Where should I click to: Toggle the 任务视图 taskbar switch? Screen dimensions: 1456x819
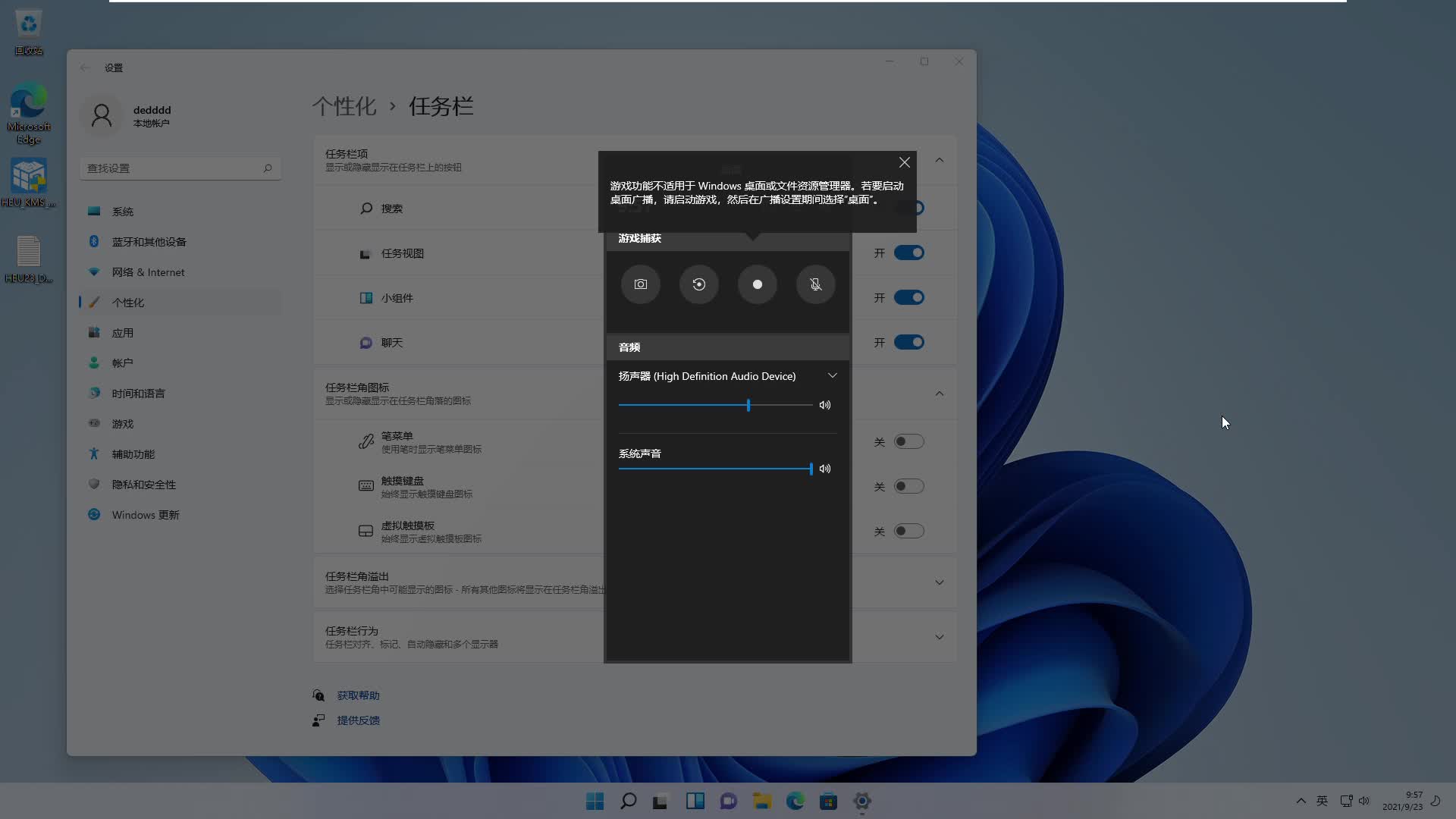coord(908,253)
